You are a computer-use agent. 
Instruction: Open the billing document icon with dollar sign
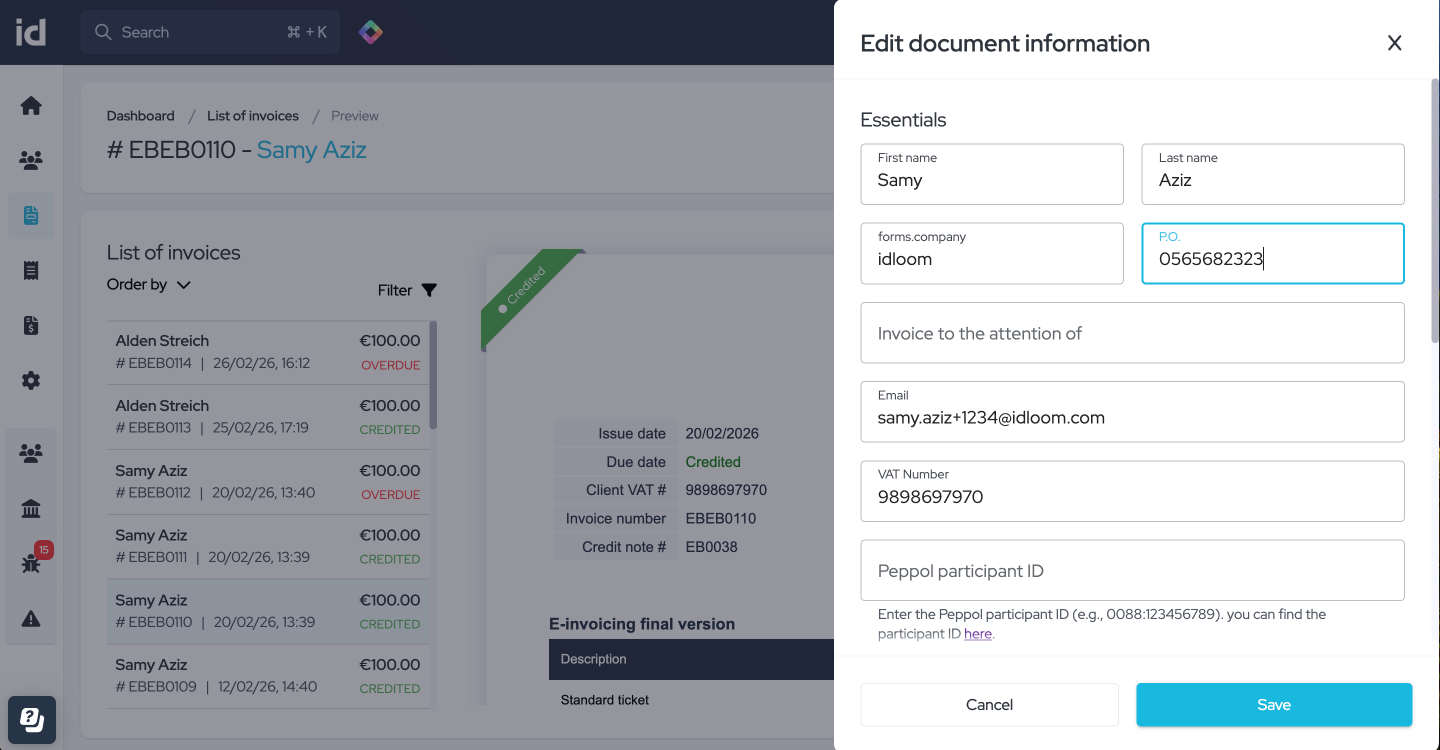[x=31, y=324]
